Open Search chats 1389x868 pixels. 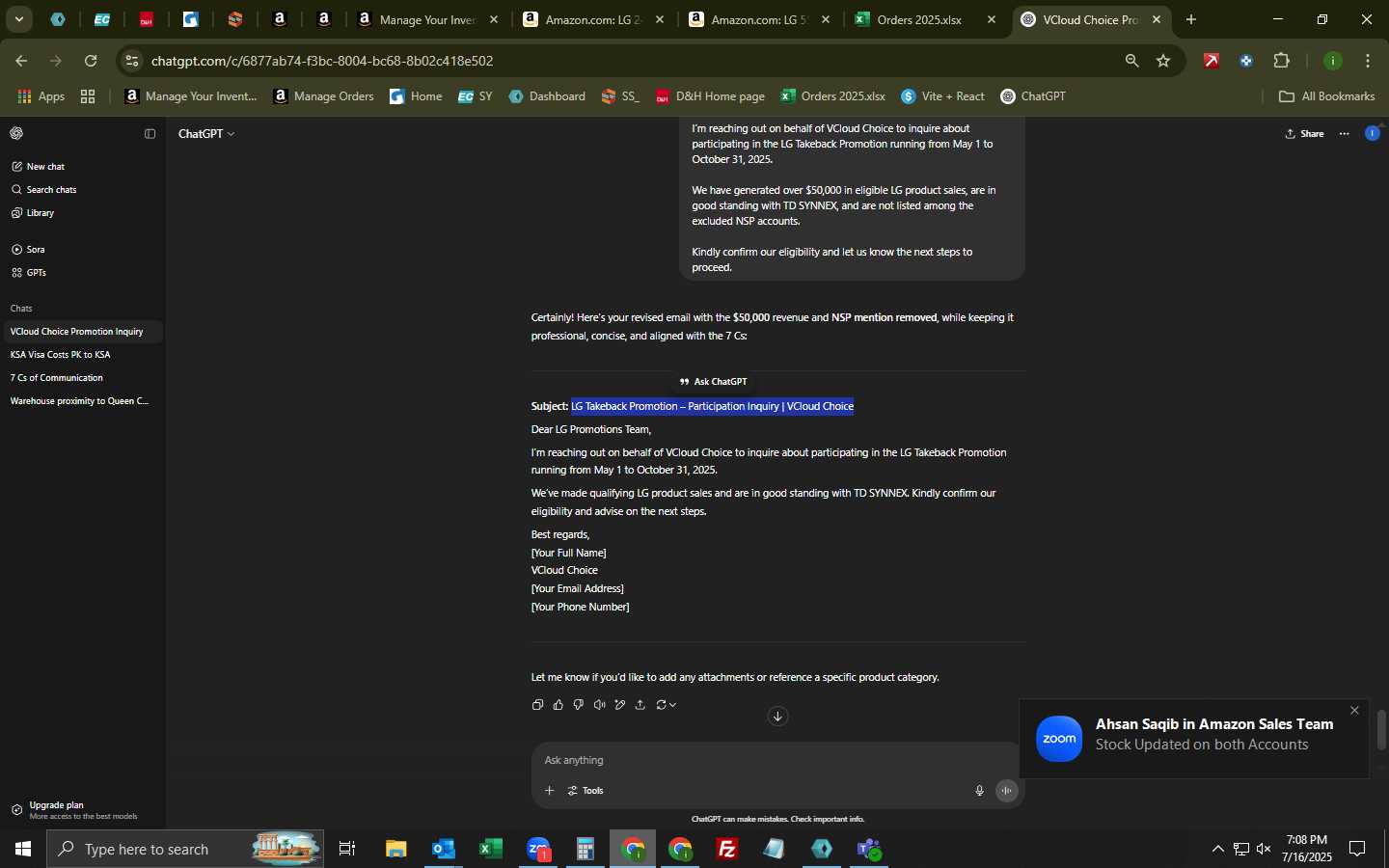[82, 190]
